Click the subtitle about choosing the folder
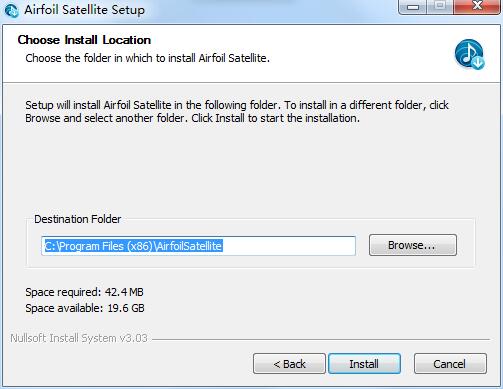Image resolution: width=503 pixels, height=389 pixels. pyautogui.click(x=147, y=58)
